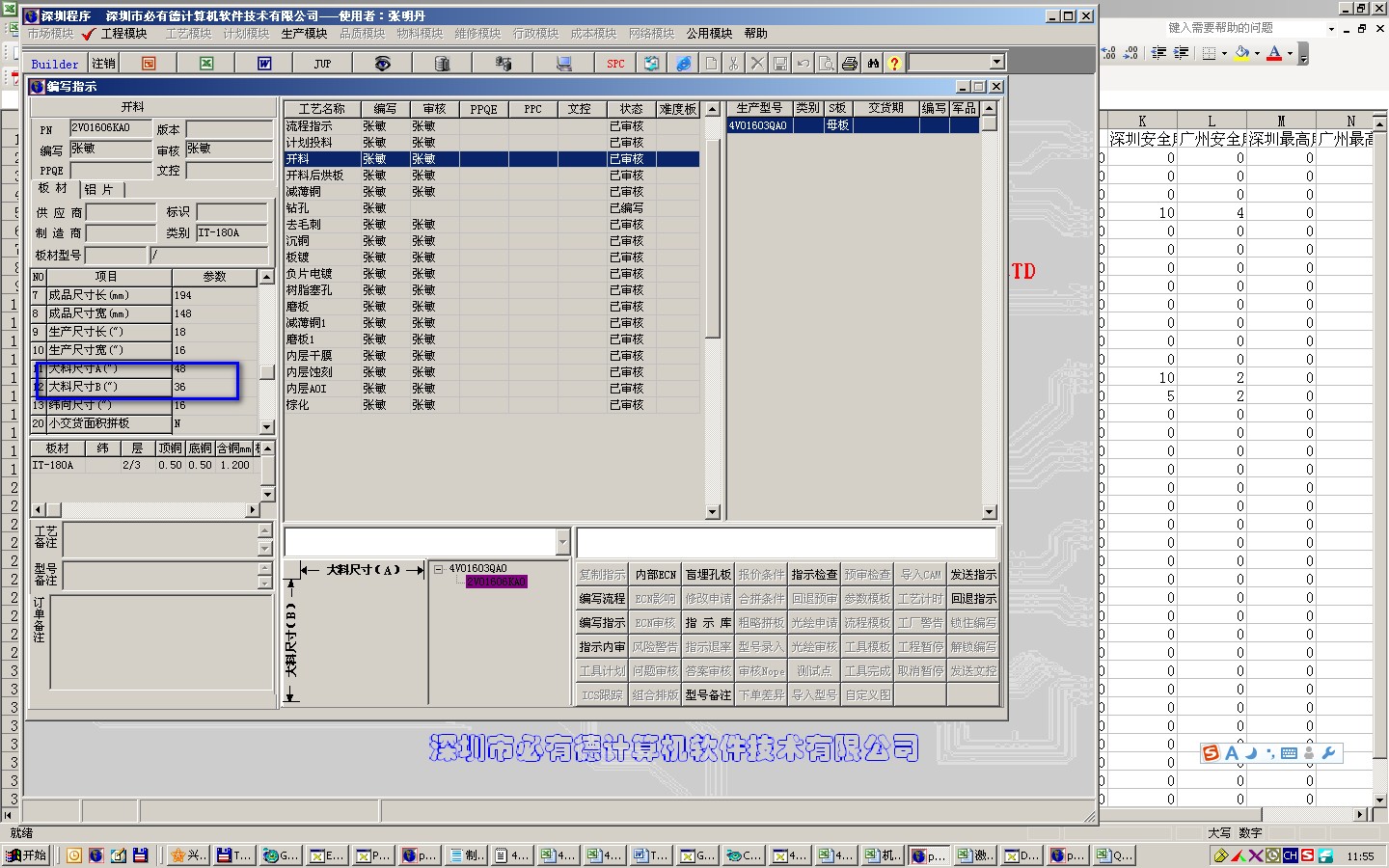
Task: Open the dropdown below the process list
Action: 563,542
